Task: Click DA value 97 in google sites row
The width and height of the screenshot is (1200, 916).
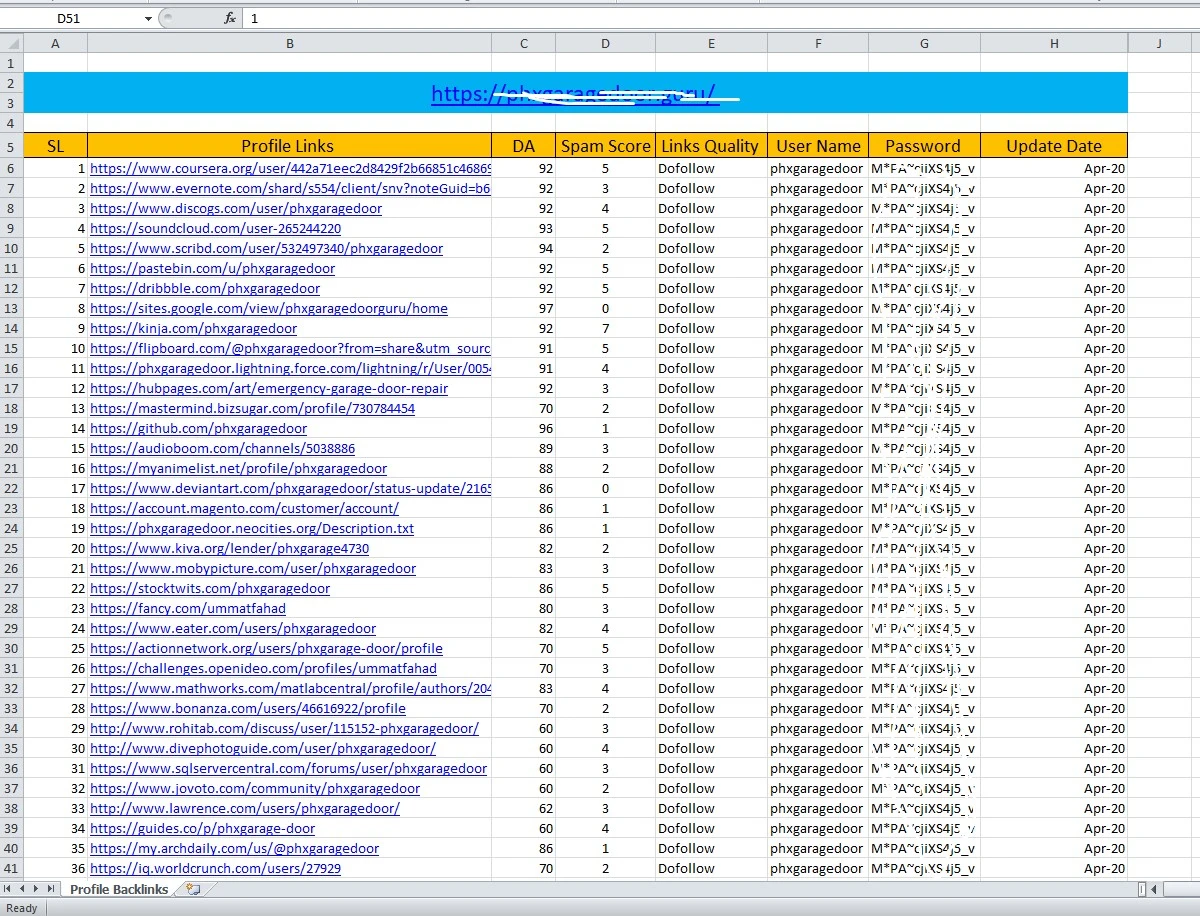Action: click(x=524, y=308)
